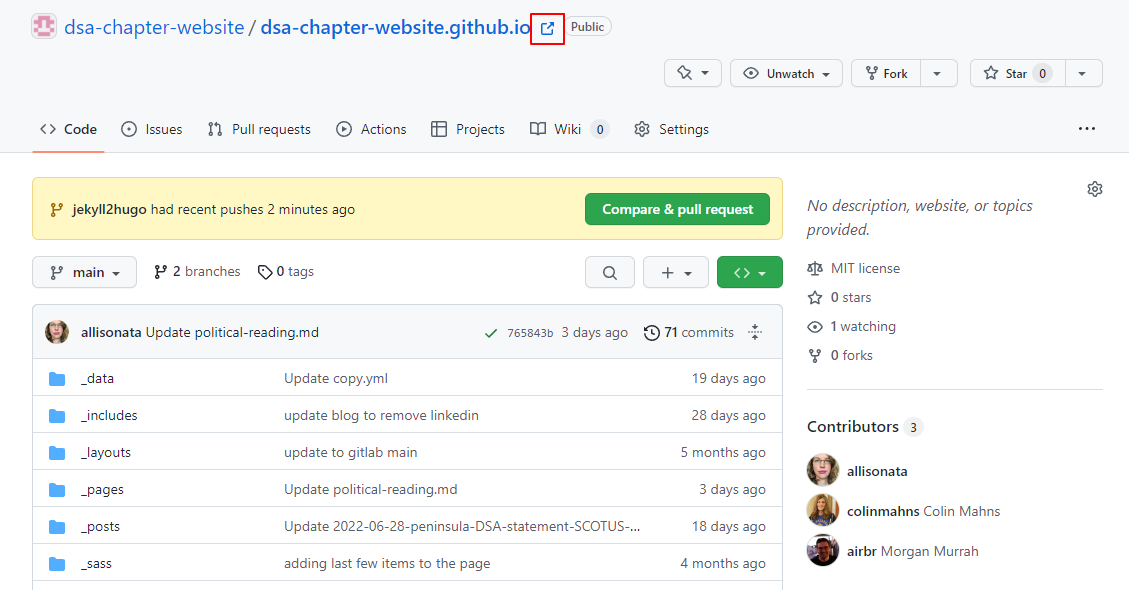
Task: Open the Projects tab
Action: click(x=468, y=129)
